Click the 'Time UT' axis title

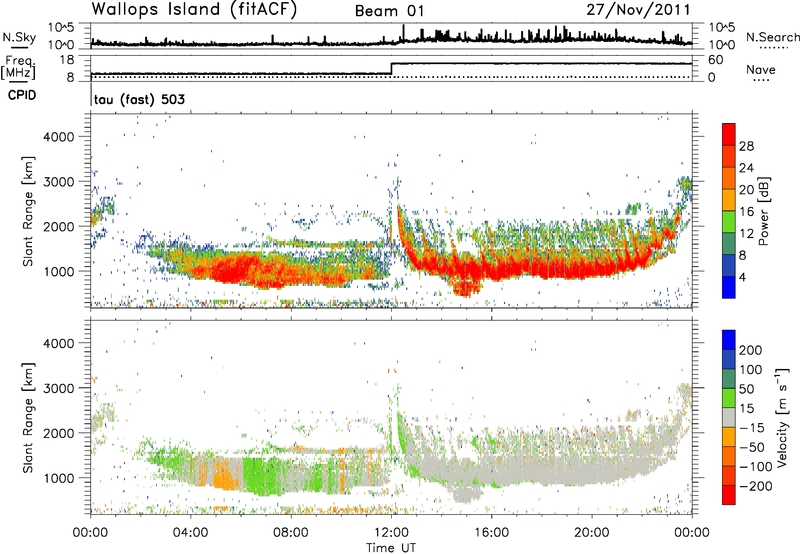click(x=391, y=548)
